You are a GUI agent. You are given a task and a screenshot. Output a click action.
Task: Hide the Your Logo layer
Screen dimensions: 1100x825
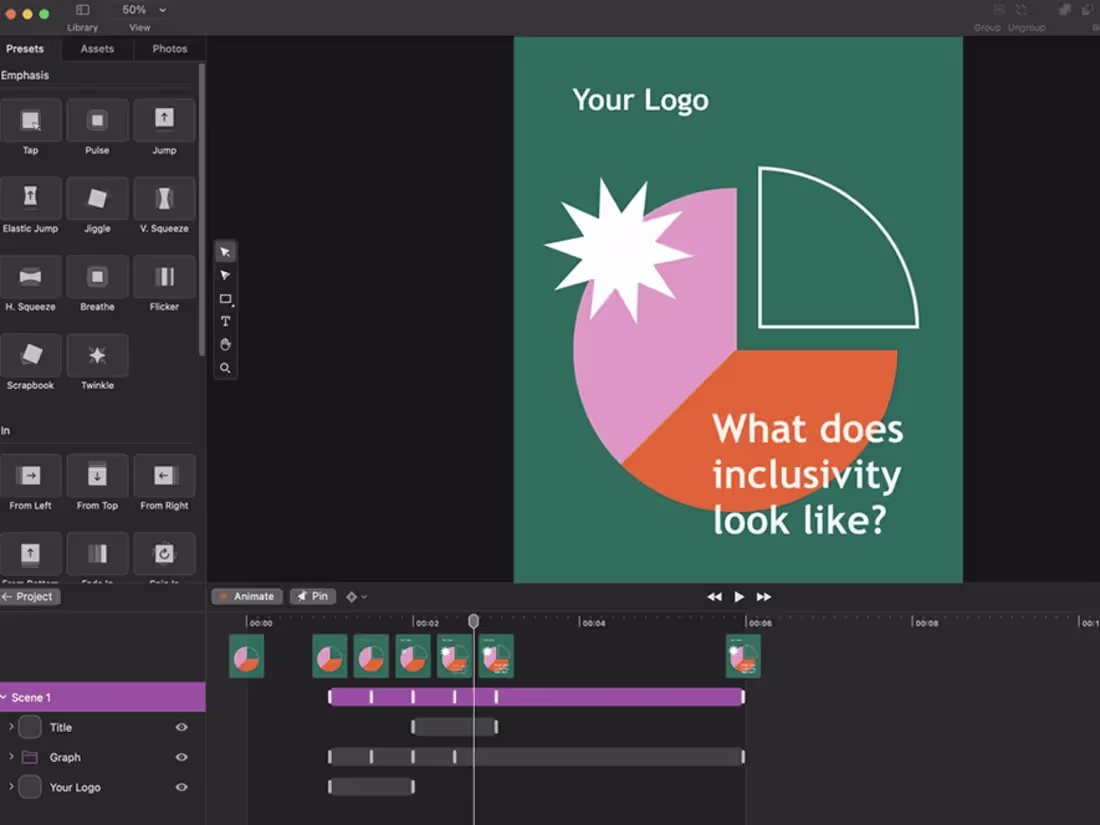180,787
